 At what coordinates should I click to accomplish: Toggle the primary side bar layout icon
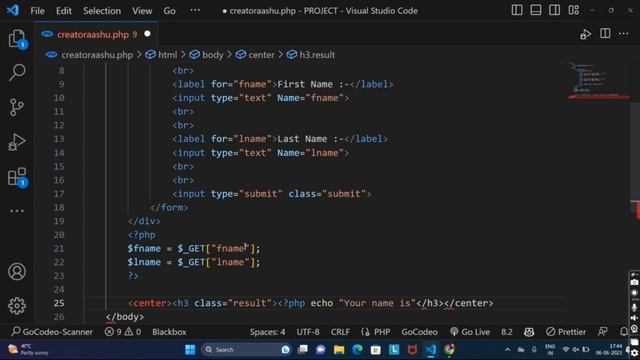point(517,10)
